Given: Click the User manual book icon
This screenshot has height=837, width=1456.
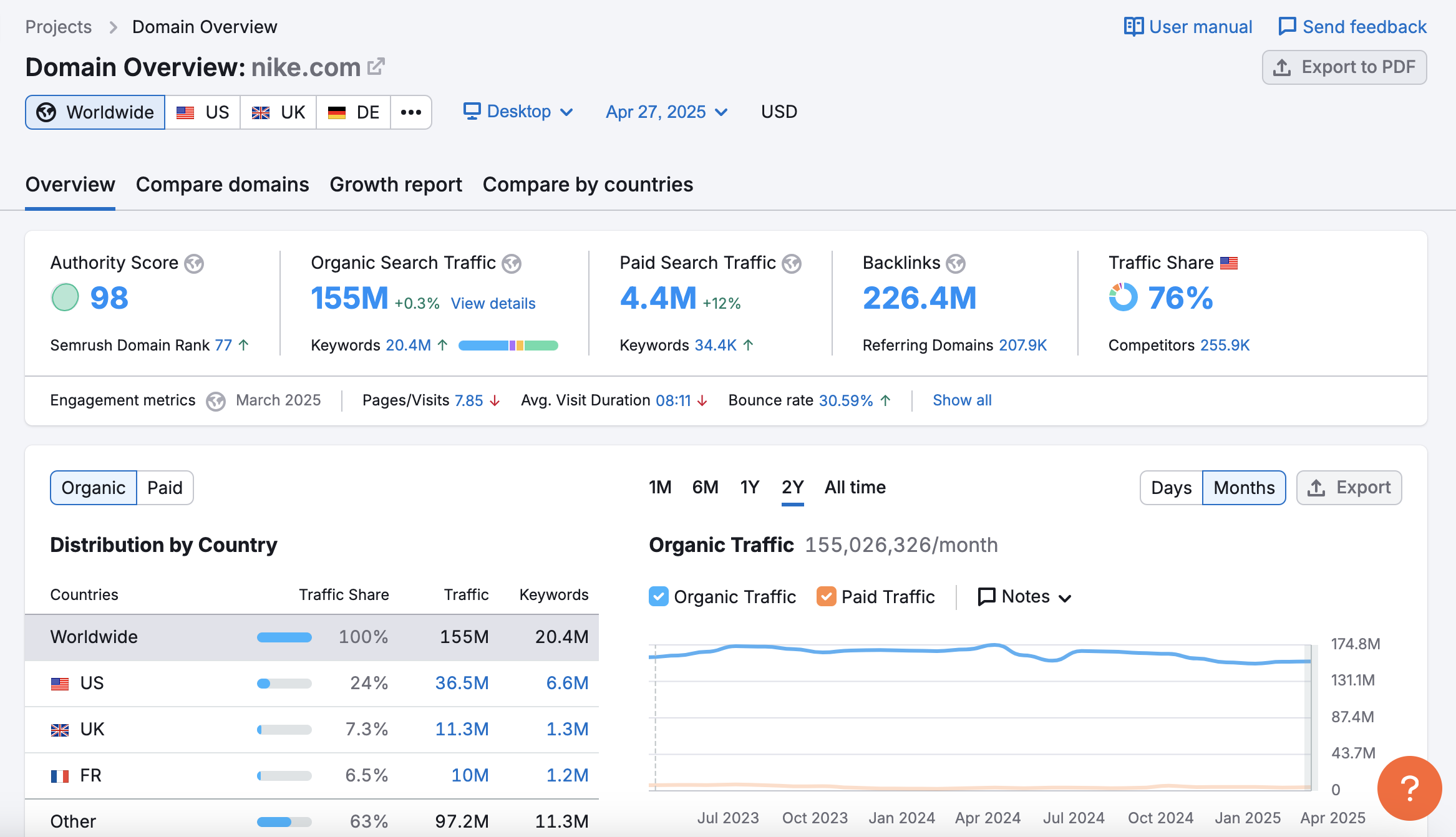Looking at the screenshot, I should pos(1133,26).
